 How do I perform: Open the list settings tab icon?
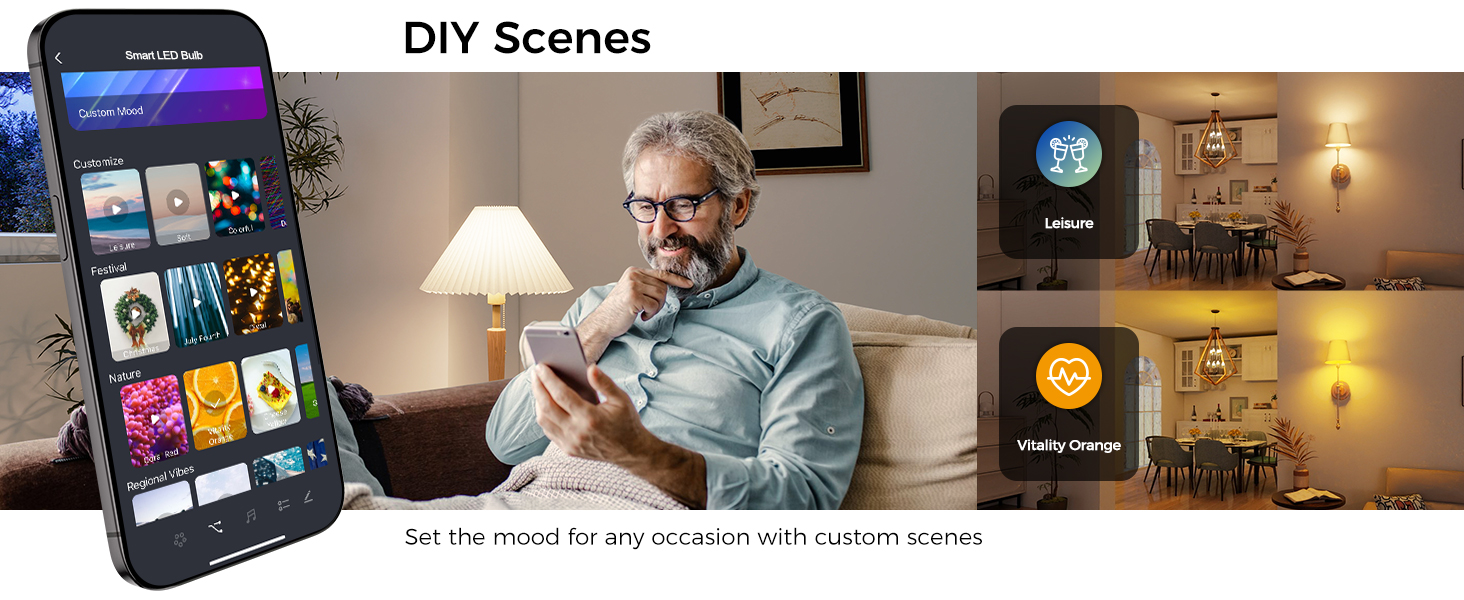pos(283,505)
